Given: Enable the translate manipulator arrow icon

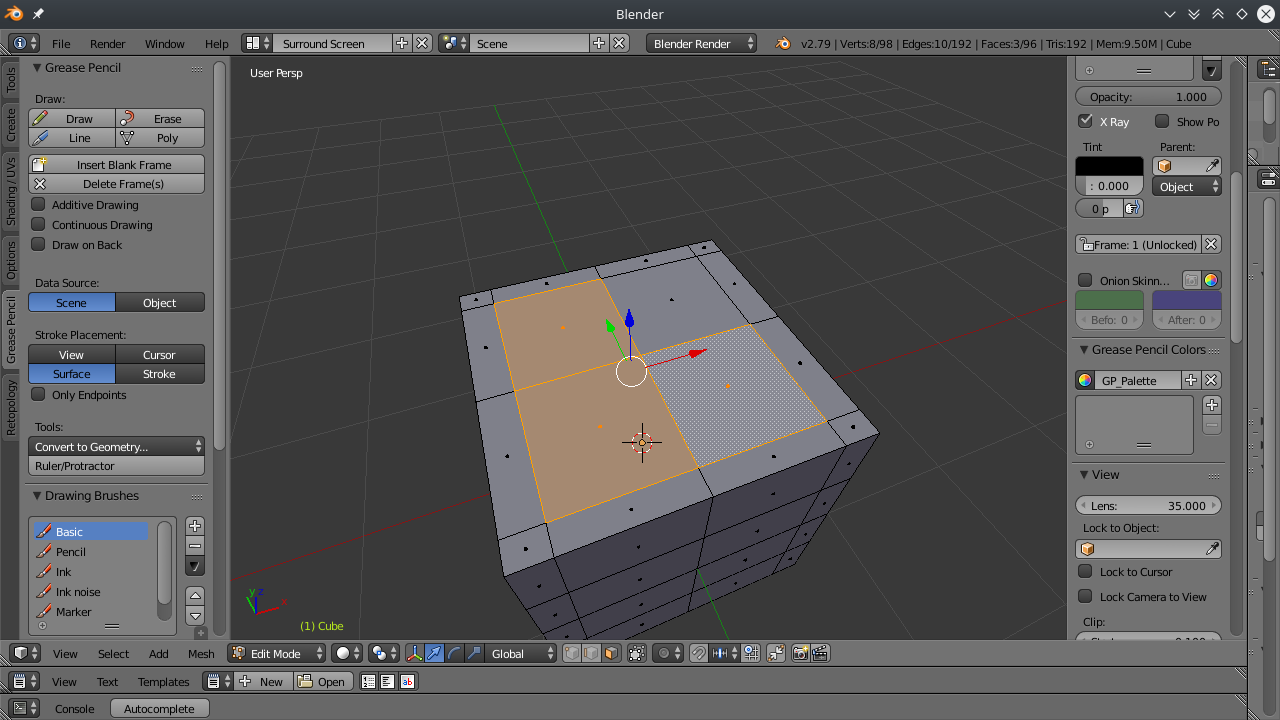Looking at the screenshot, I should pyautogui.click(x=435, y=654).
